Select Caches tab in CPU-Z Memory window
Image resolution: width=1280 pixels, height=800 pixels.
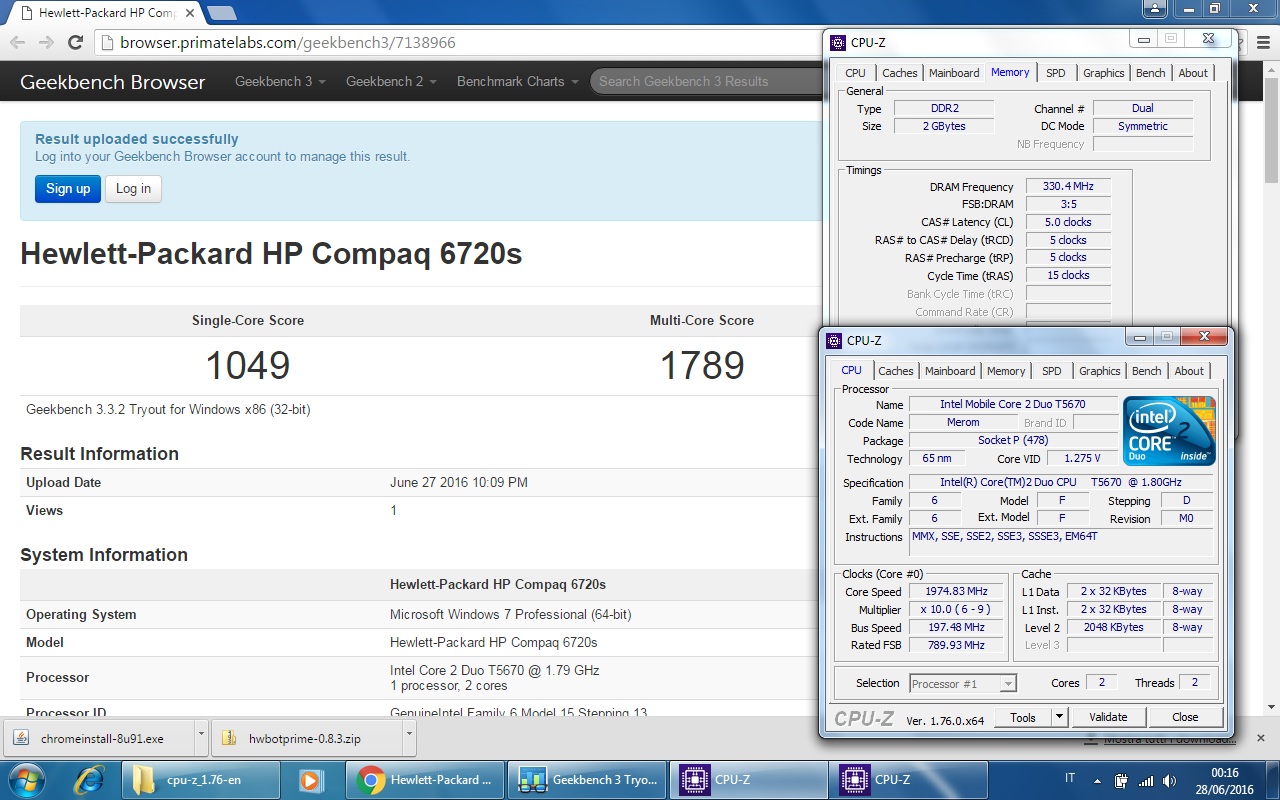tap(900, 73)
